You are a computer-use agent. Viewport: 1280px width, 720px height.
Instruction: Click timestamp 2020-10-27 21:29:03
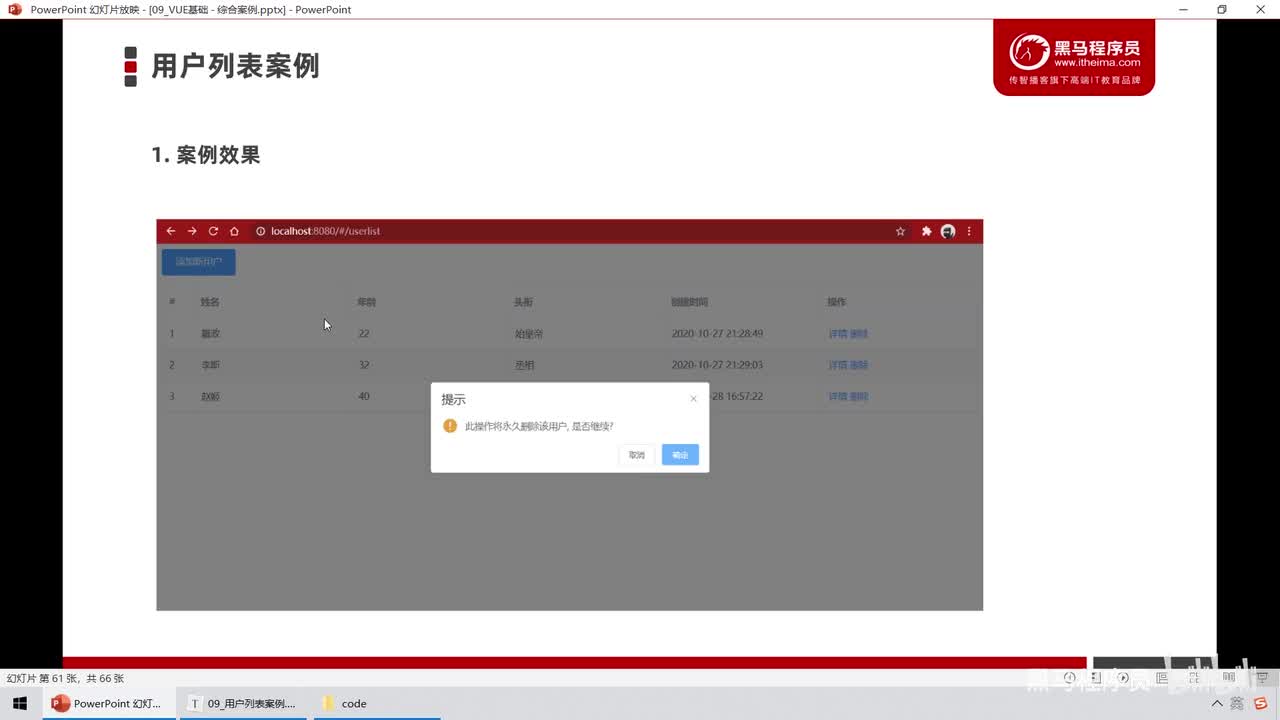(x=717, y=365)
